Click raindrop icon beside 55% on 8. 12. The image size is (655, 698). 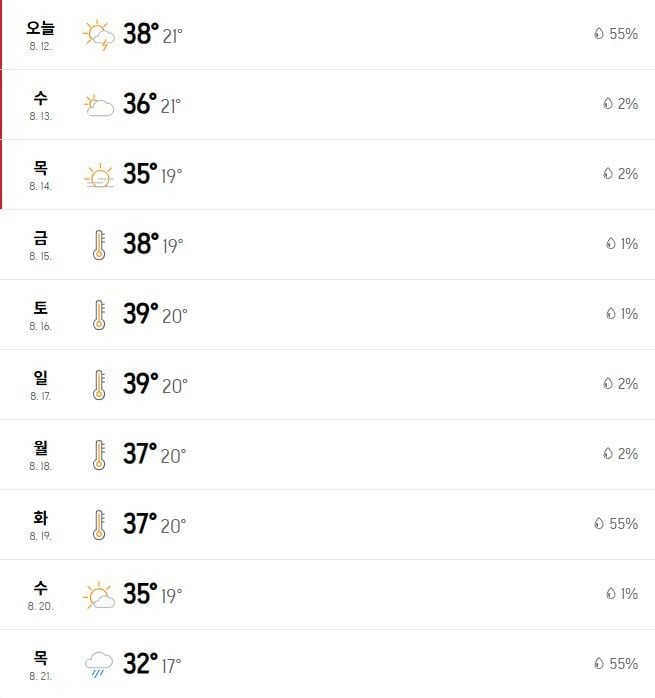click(x=599, y=33)
